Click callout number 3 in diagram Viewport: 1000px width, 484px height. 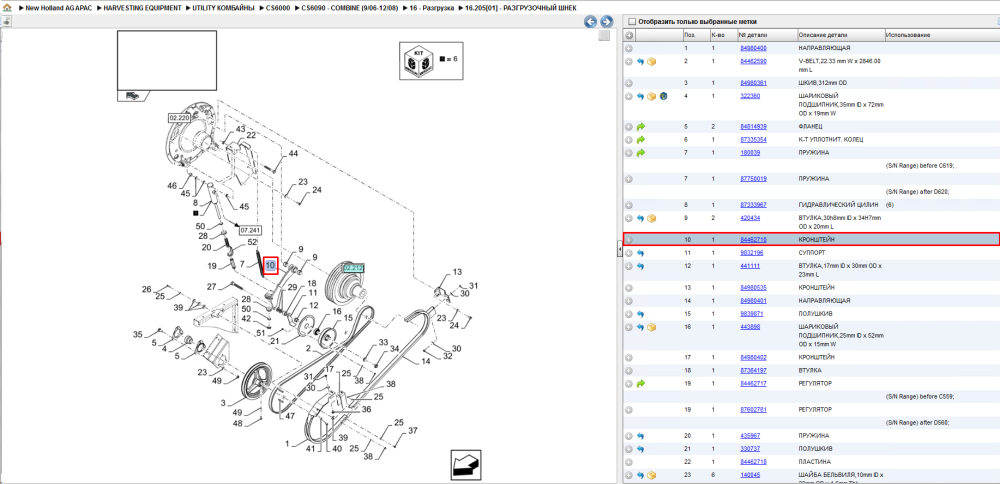[x=223, y=403]
